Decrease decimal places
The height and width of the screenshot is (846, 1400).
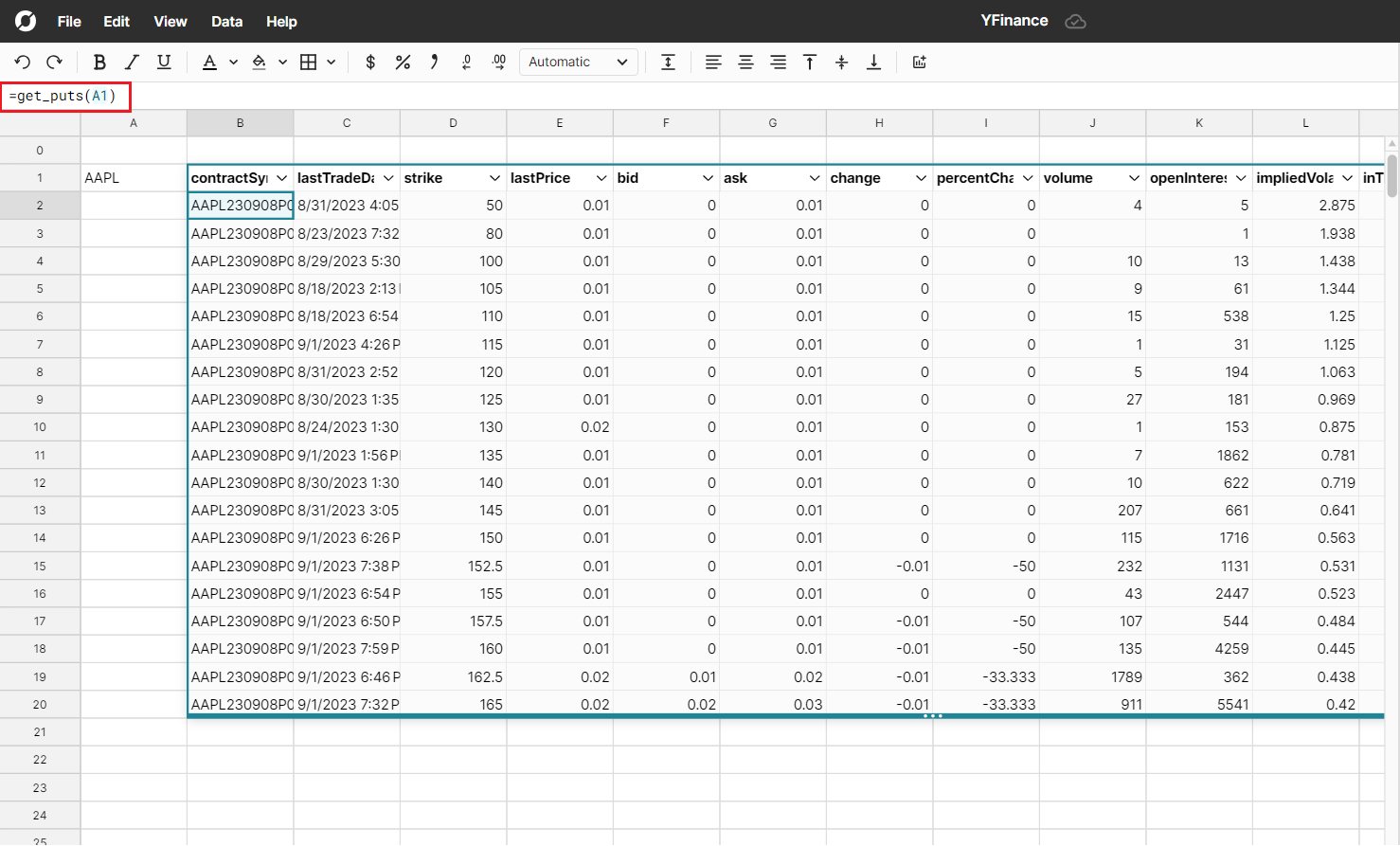tap(466, 63)
